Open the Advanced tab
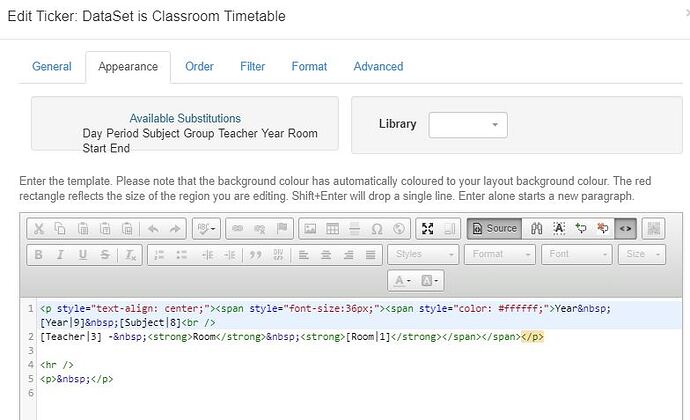 point(378,67)
